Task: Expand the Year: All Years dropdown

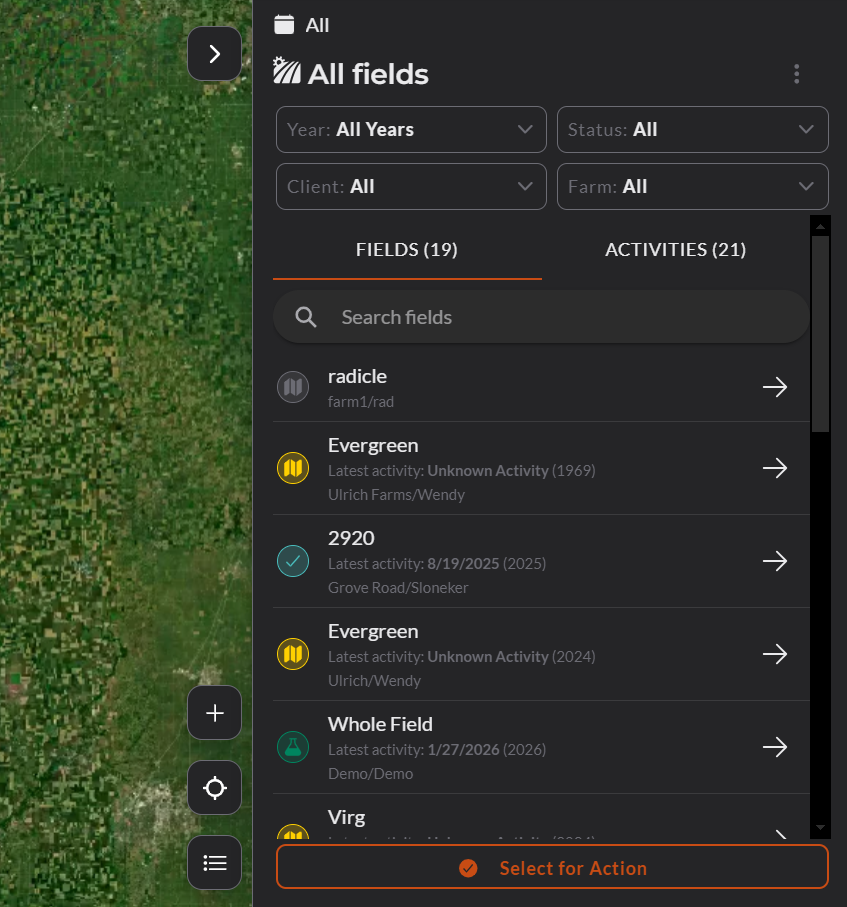Action: [411, 130]
